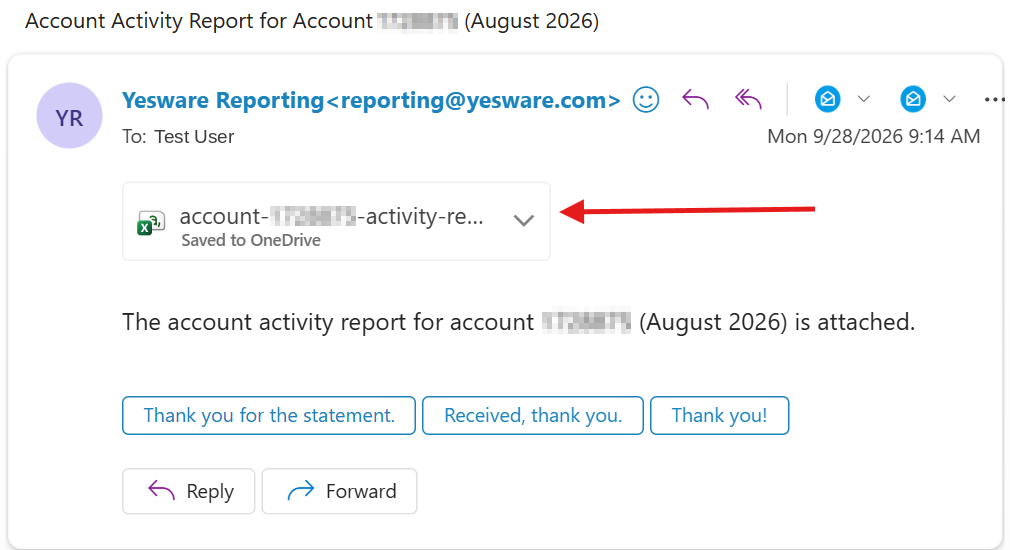Image resolution: width=1010 pixels, height=550 pixels.
Task: Choose 'Received, thank you.' suggested reply
Action: pyautogui.click(x=533, y=415)
